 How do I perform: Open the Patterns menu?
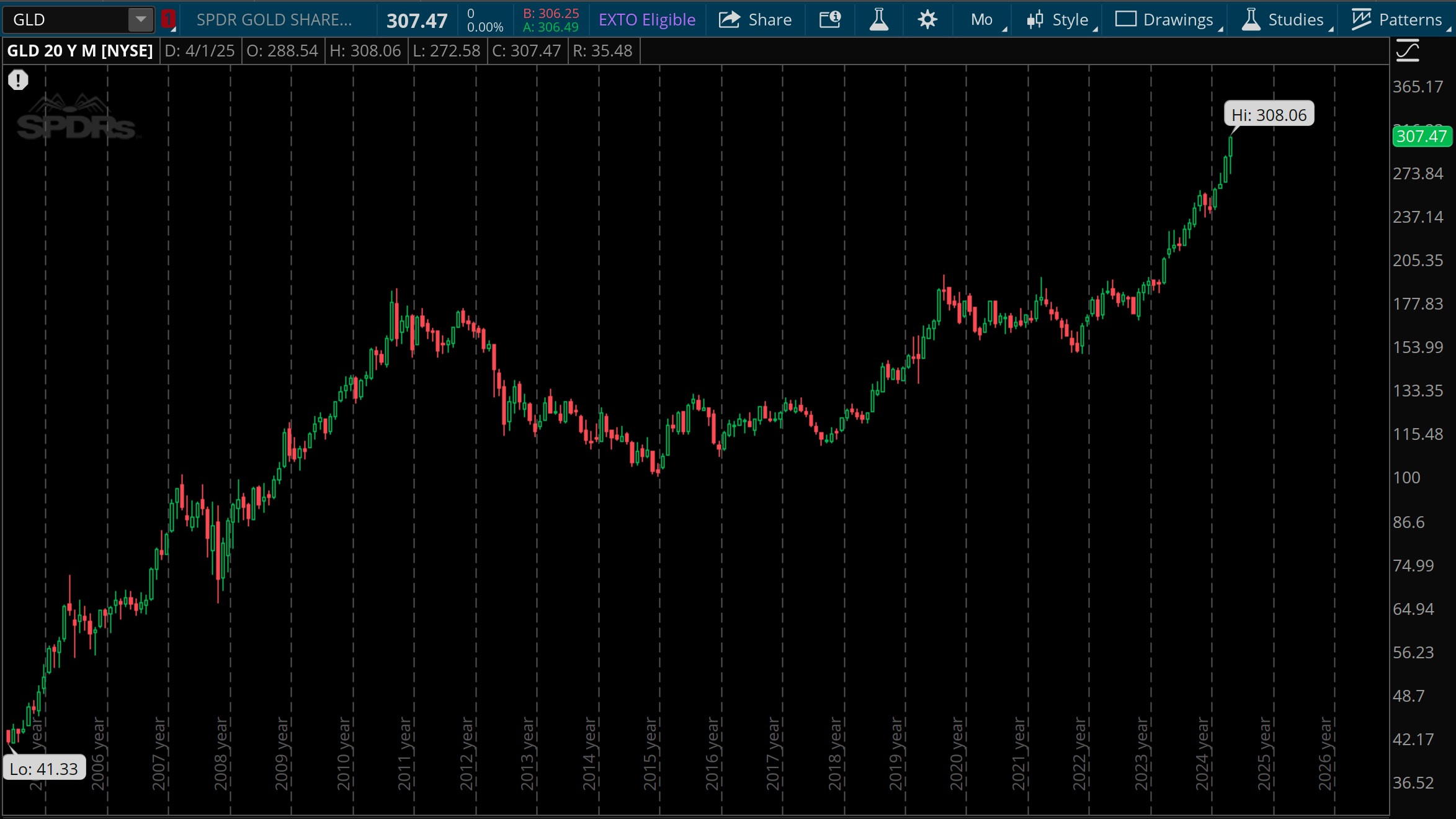tap(1400, 20)
